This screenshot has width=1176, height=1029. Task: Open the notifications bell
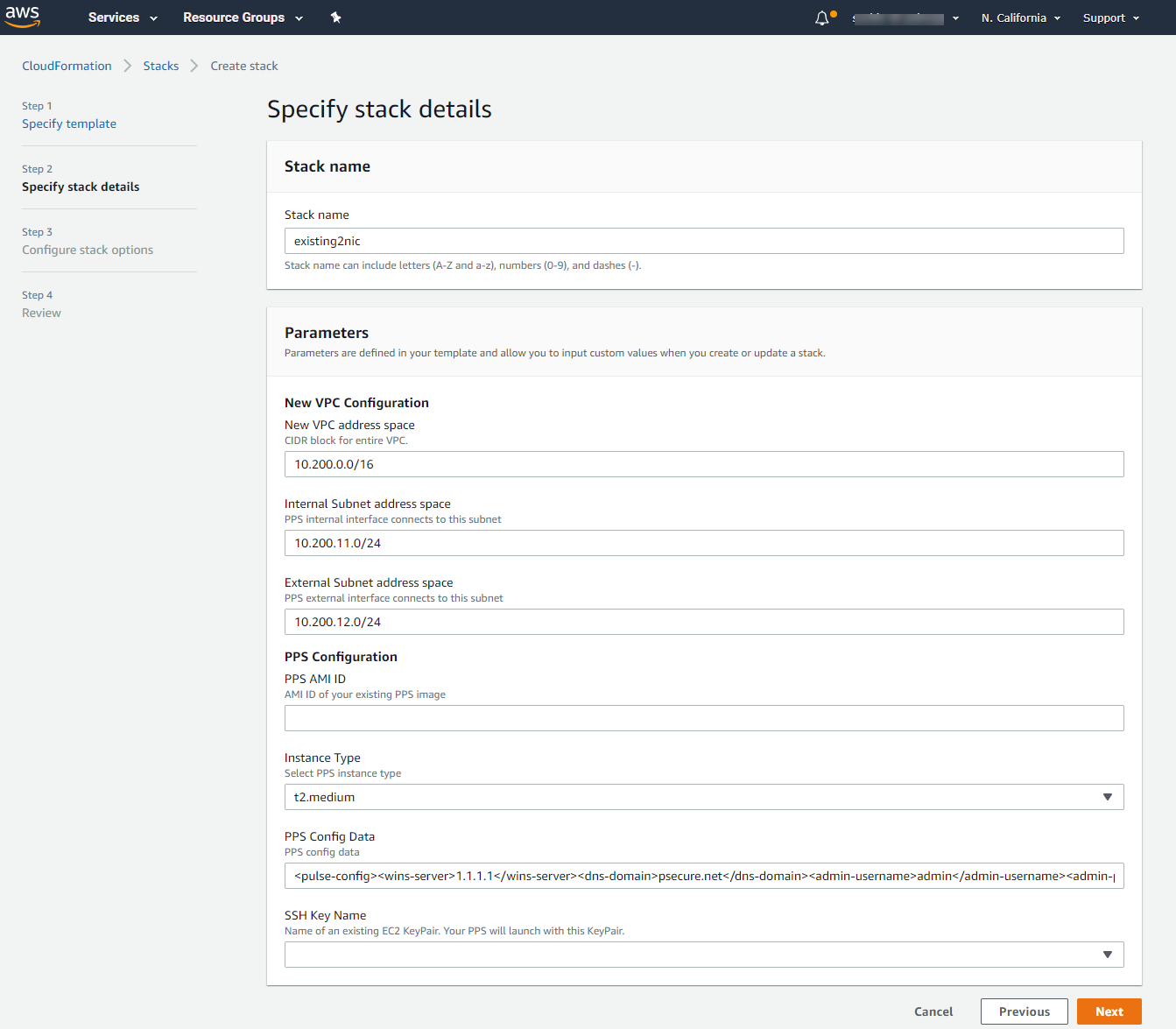(x=820, y=17)
